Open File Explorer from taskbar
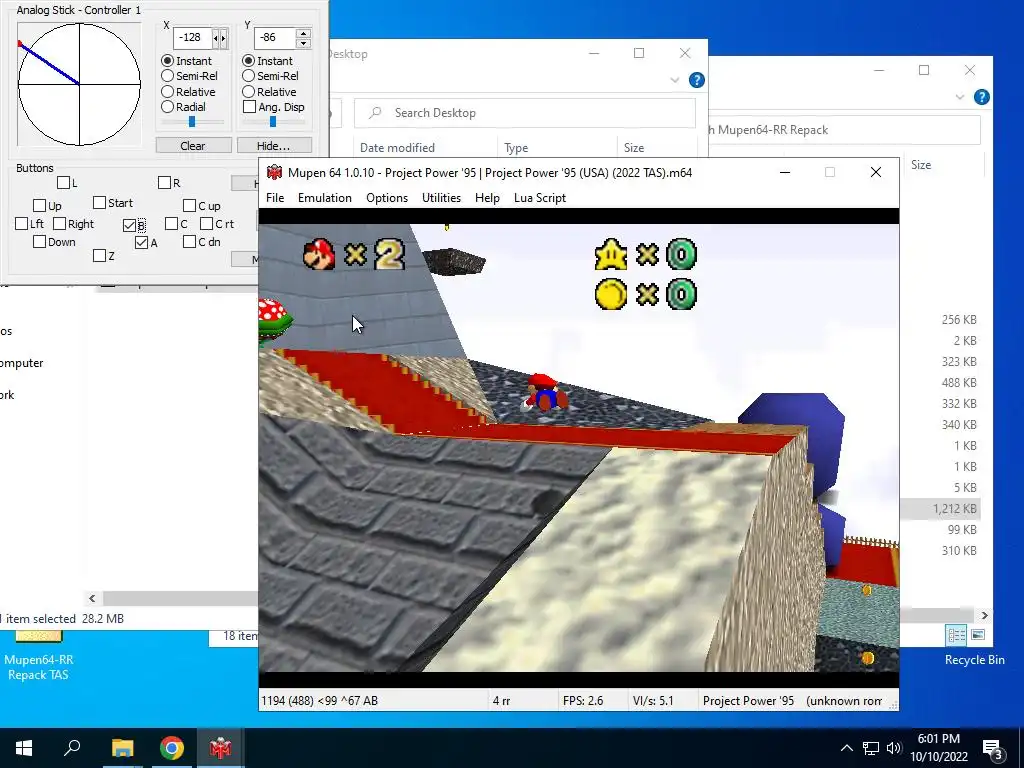This screenshot has width=1024, height=768. click(122, 748)
